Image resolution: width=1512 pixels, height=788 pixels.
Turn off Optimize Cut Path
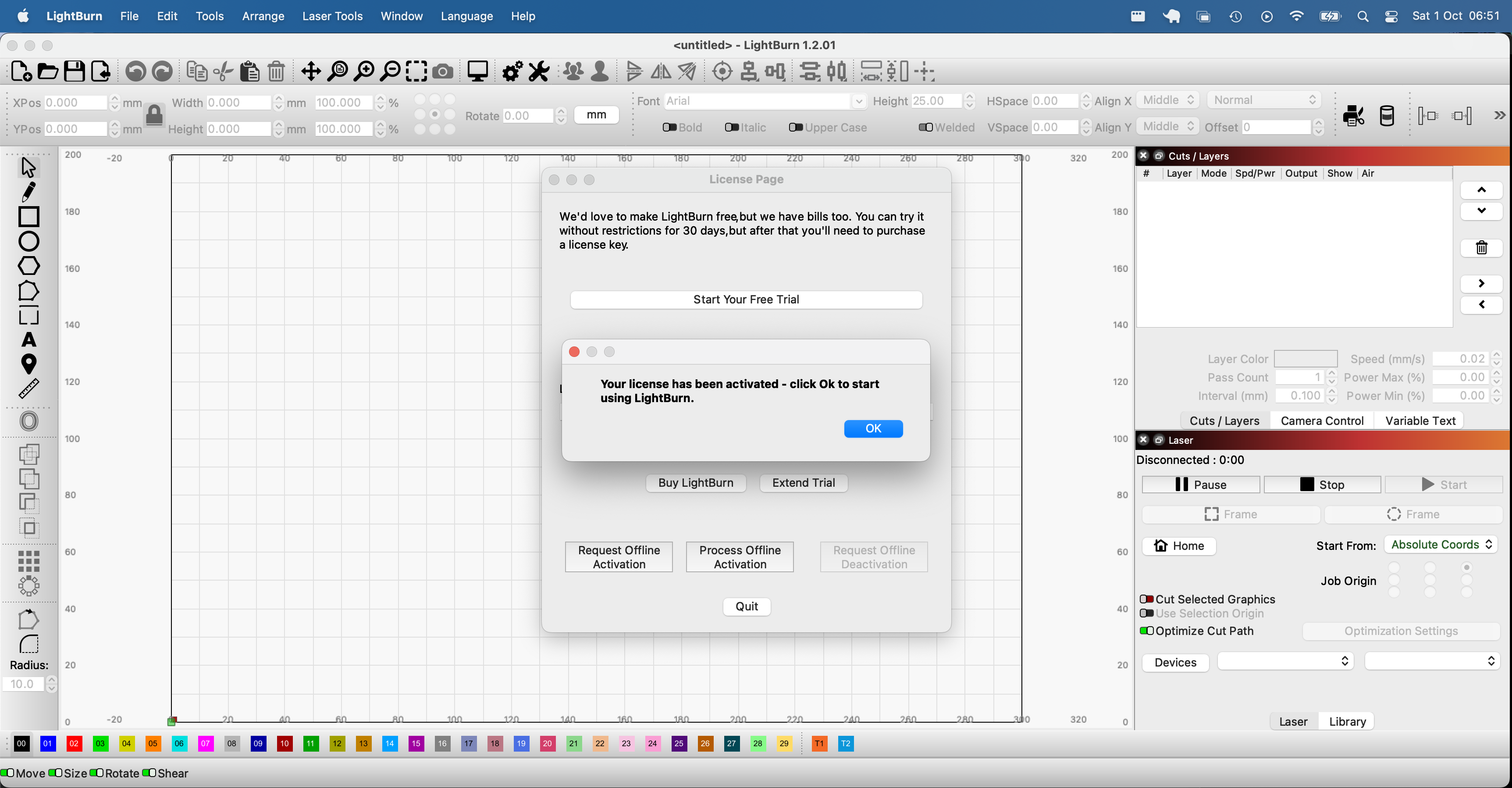pos(1148,631)
